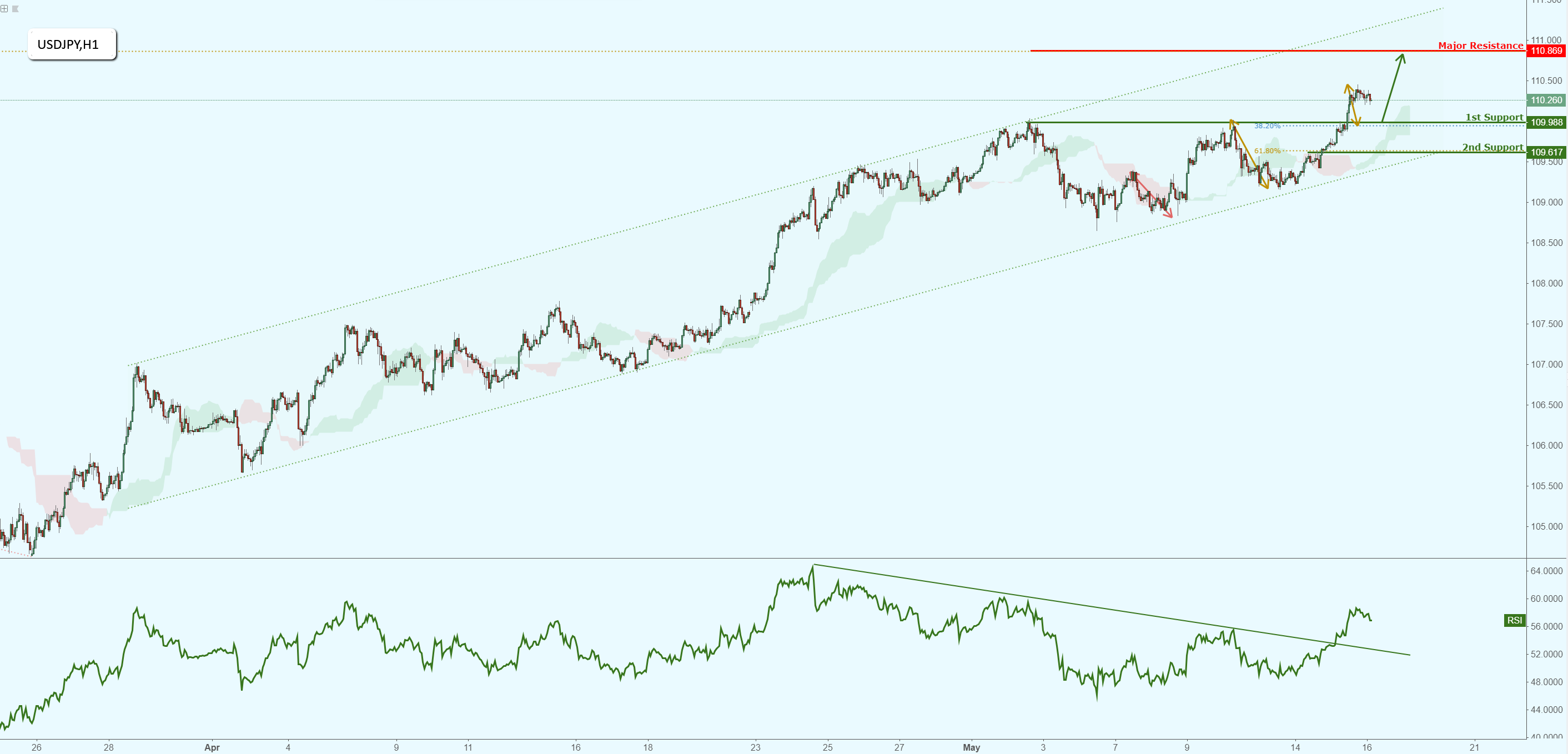The height and width of the screenshot is (754, 1568).
Task: Click the 16 date label after 11
Action: point(576,747)
